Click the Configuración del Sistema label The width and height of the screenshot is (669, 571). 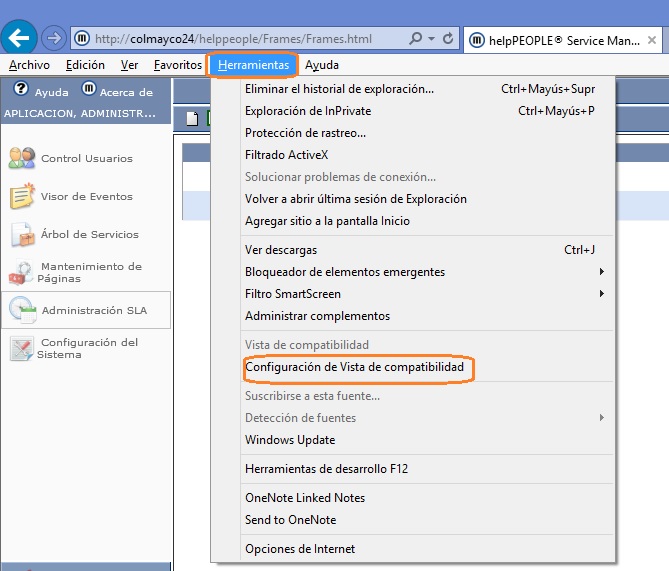(87, 348)
